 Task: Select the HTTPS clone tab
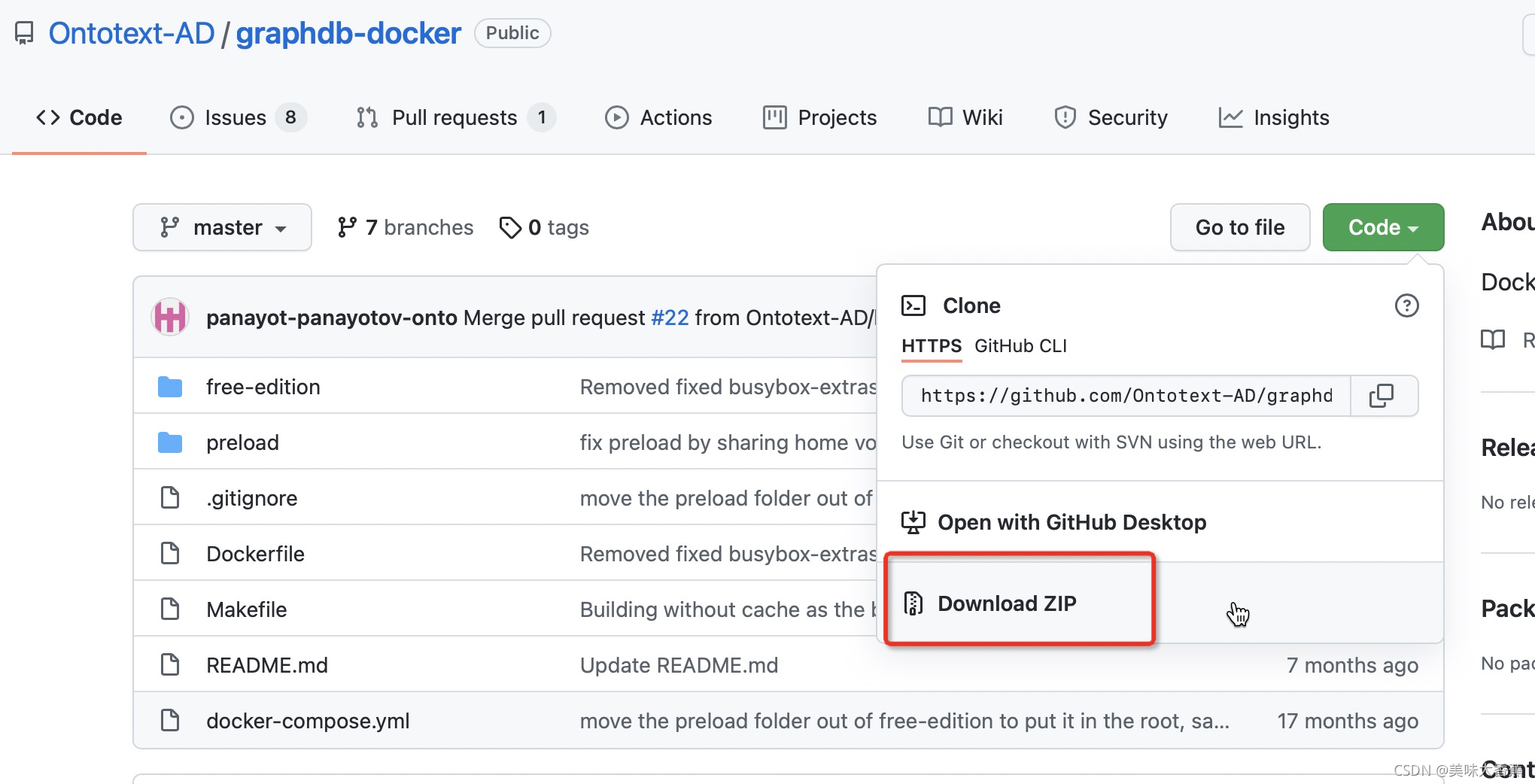(932, 346)
